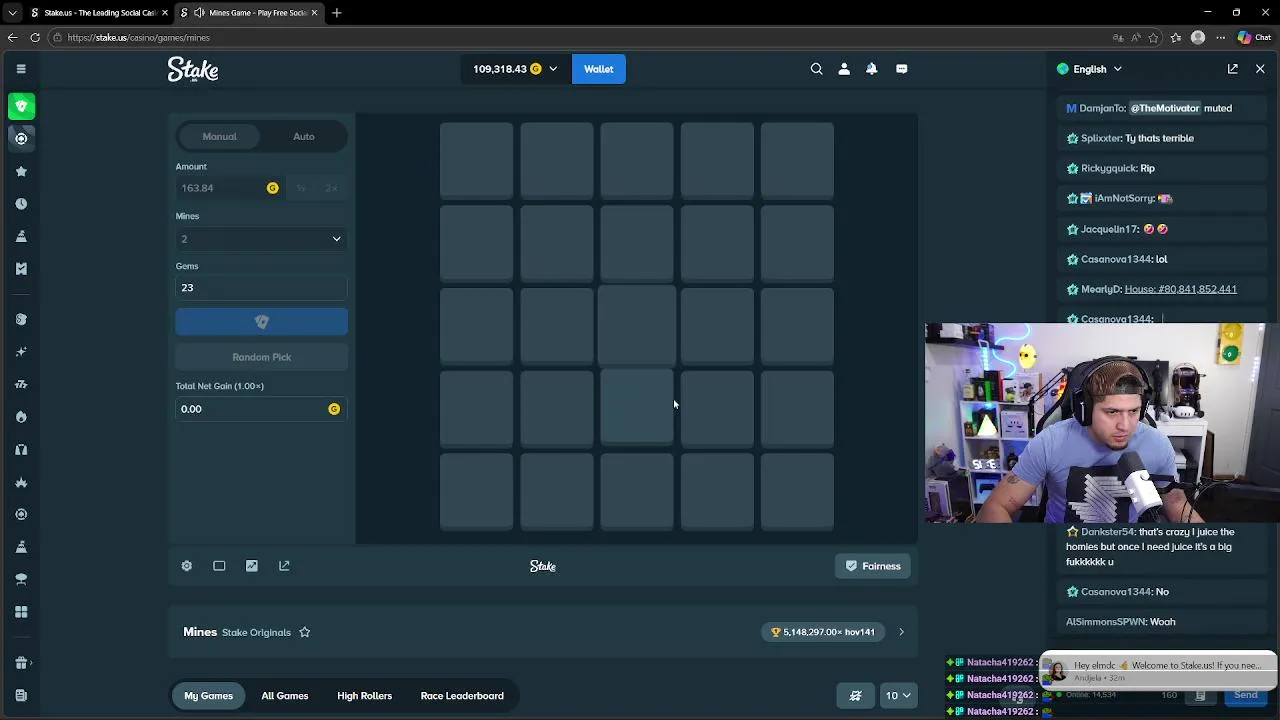Open the Favourites star in sidebar

coord(21,171)
